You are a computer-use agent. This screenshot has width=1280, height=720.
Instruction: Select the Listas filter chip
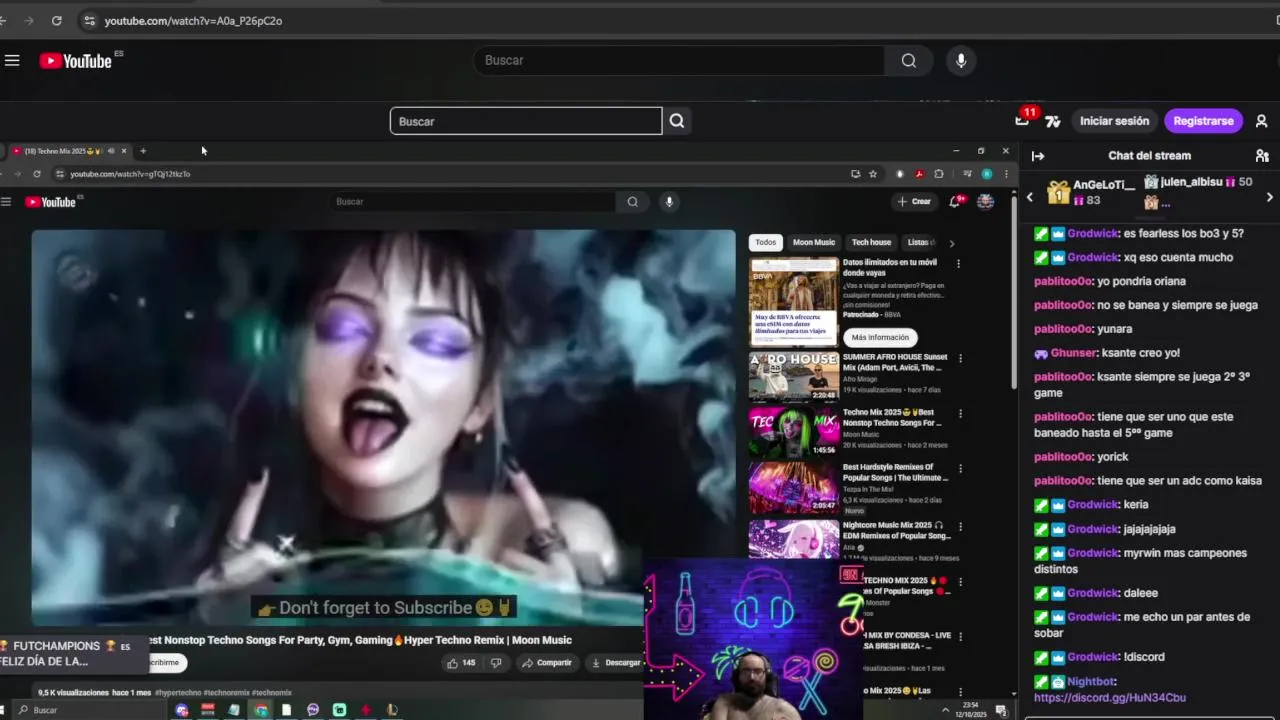coord(920,242)
